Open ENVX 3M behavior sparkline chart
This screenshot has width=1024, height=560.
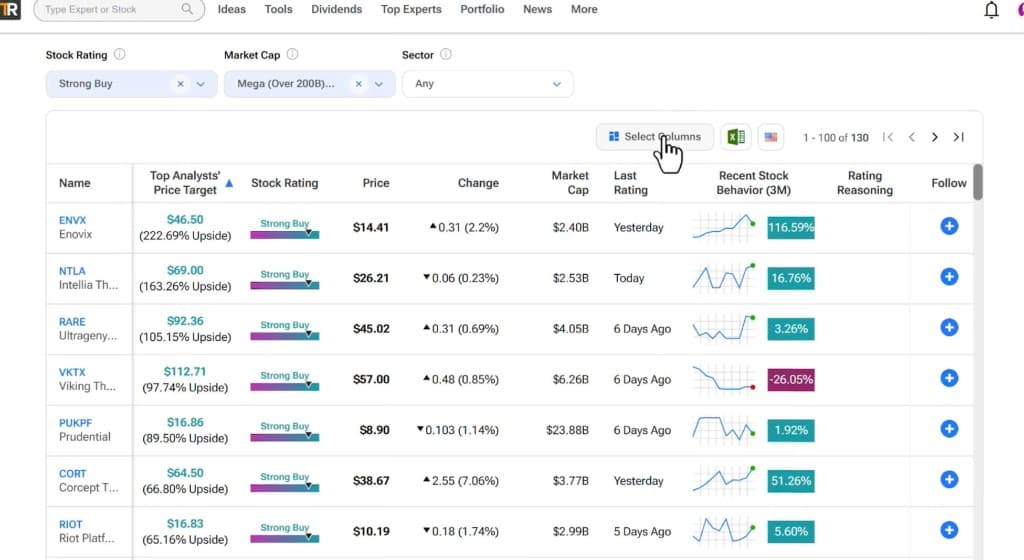click(724, 227)
